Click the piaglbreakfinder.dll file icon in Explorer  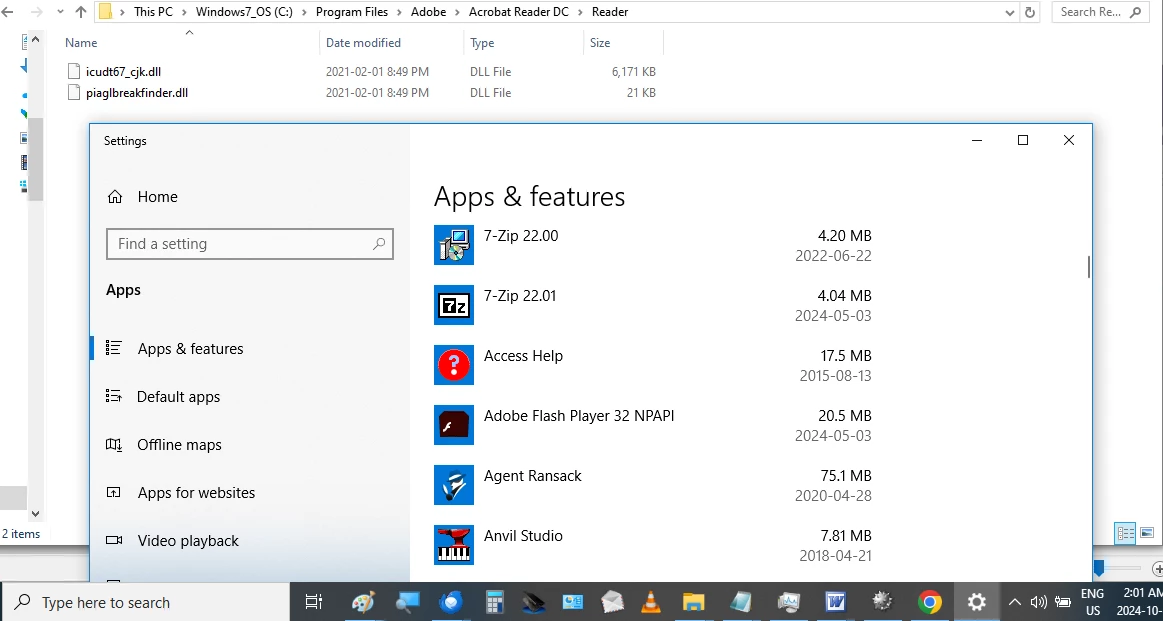[x=73, y=93]
